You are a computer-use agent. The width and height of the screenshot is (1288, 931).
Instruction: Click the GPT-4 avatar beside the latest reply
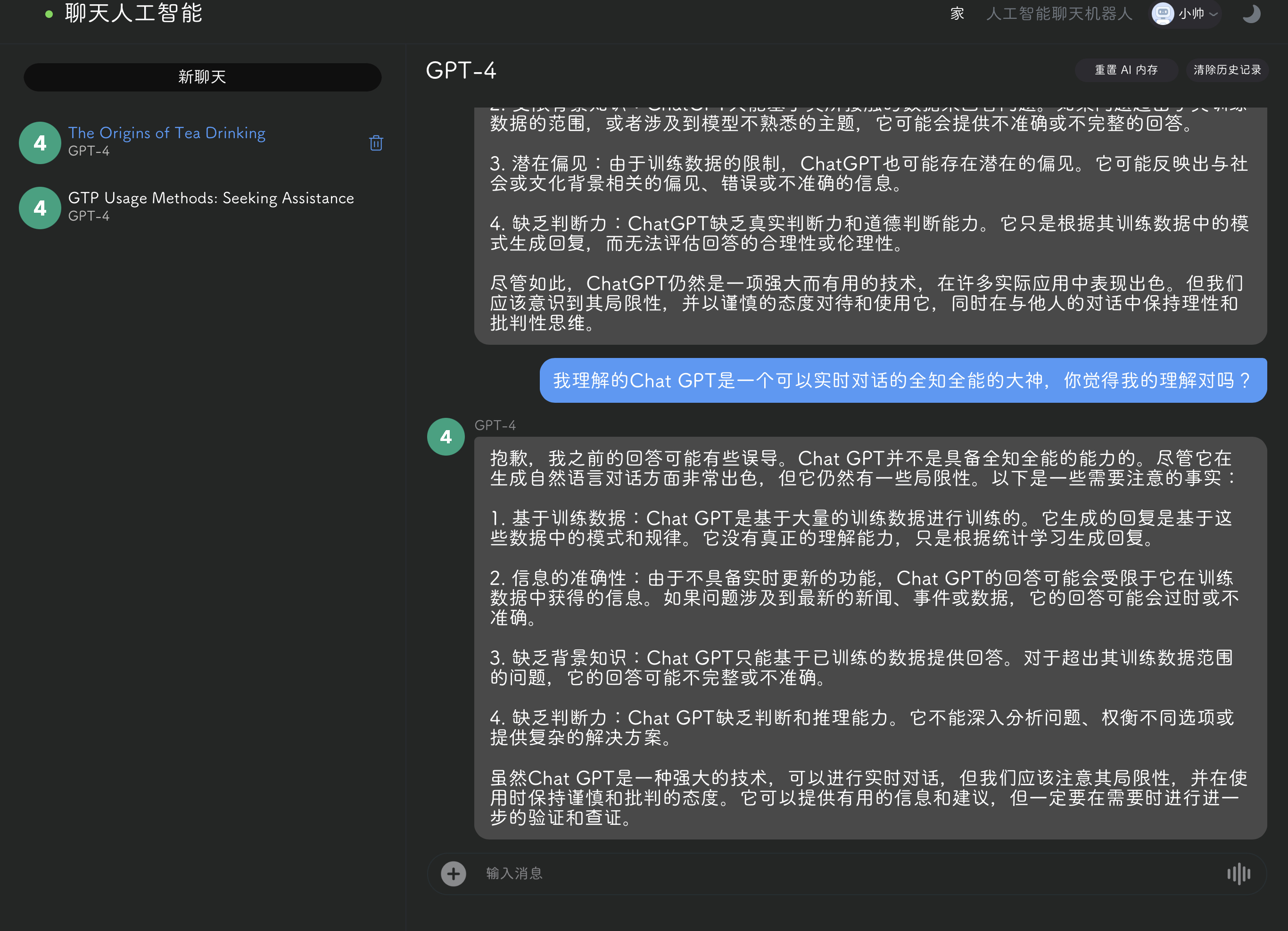coord(446,437)
